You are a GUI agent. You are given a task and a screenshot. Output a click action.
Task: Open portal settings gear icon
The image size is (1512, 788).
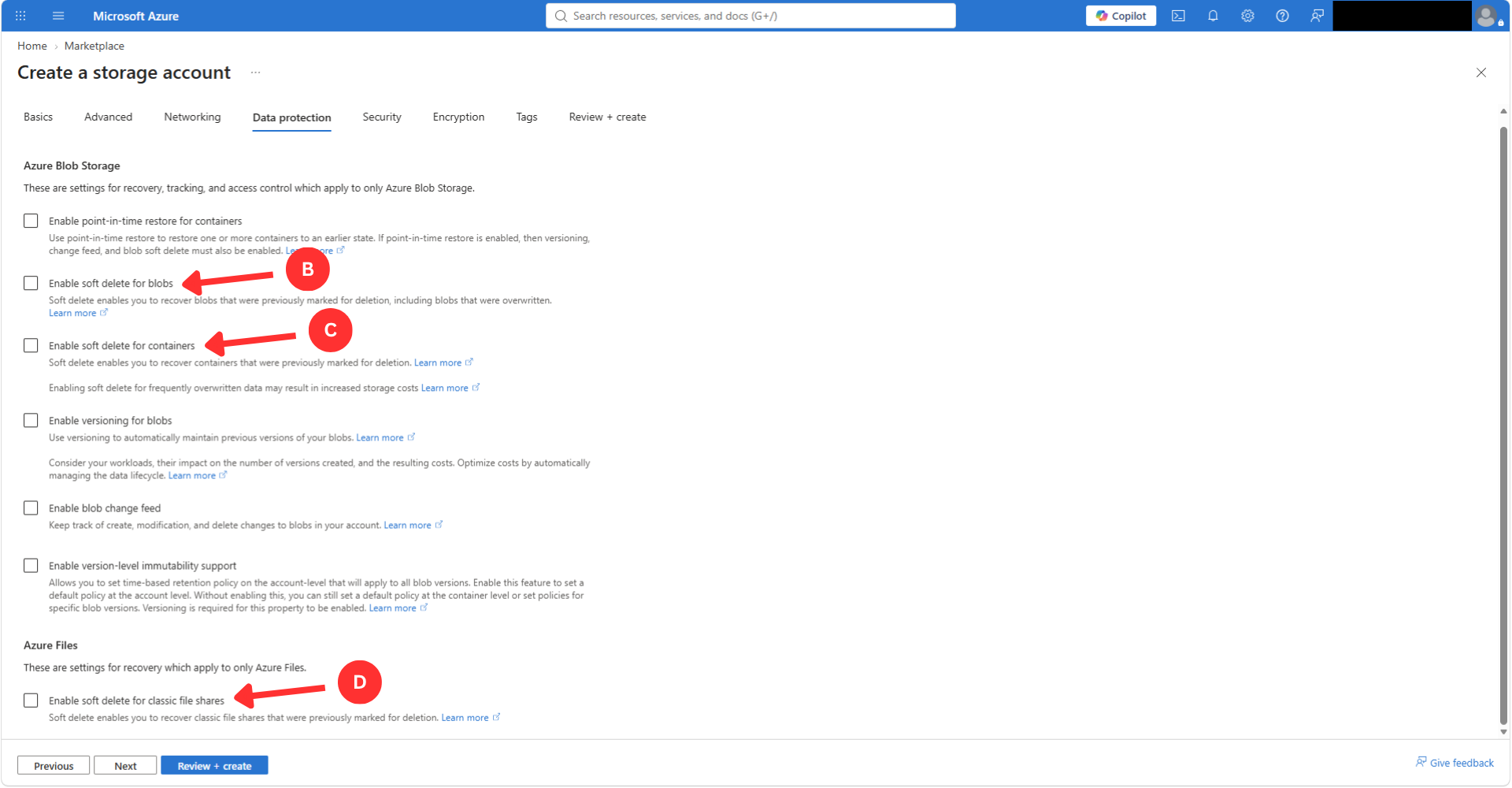tap(1247, 16)
